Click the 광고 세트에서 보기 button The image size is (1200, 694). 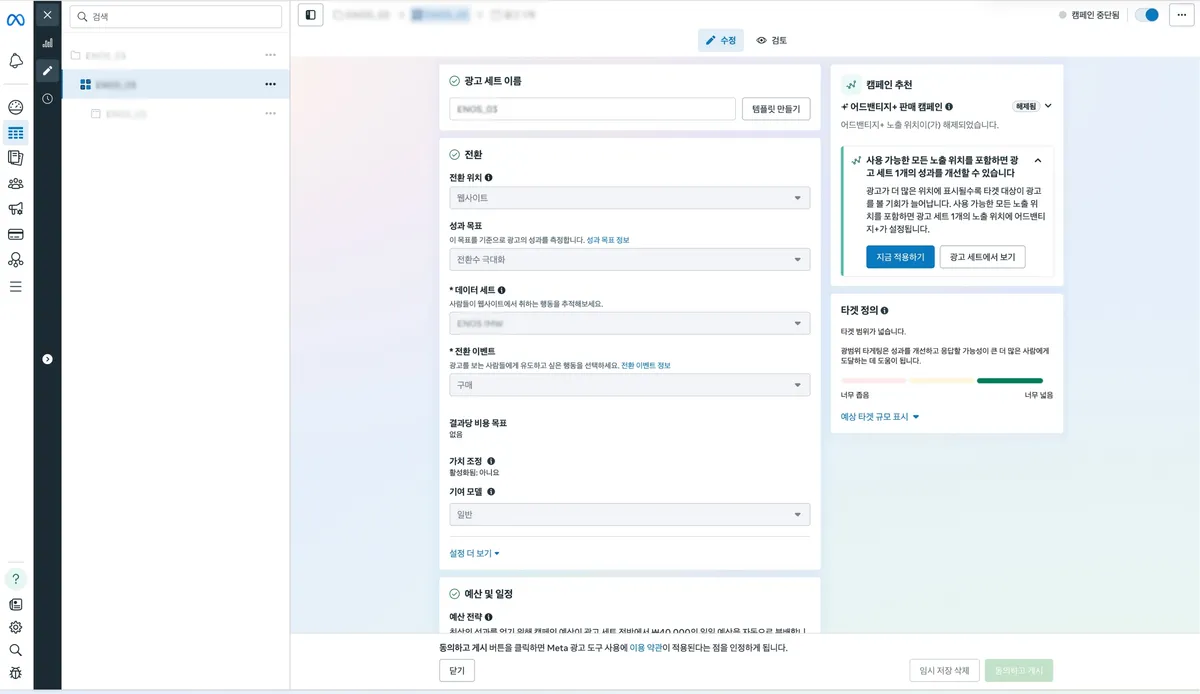pos(983,257)
